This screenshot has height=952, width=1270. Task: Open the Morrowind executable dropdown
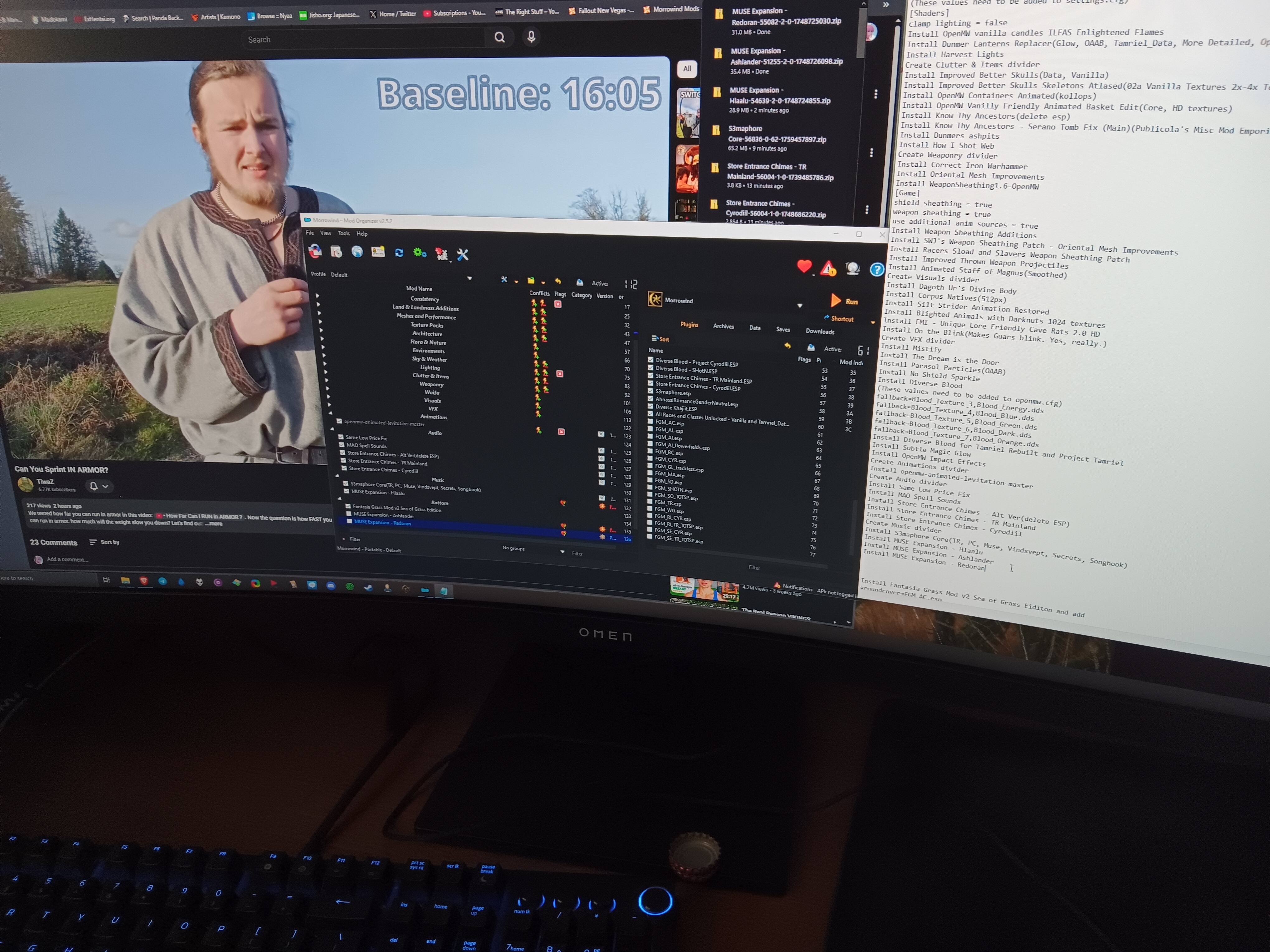pos(799,306)
